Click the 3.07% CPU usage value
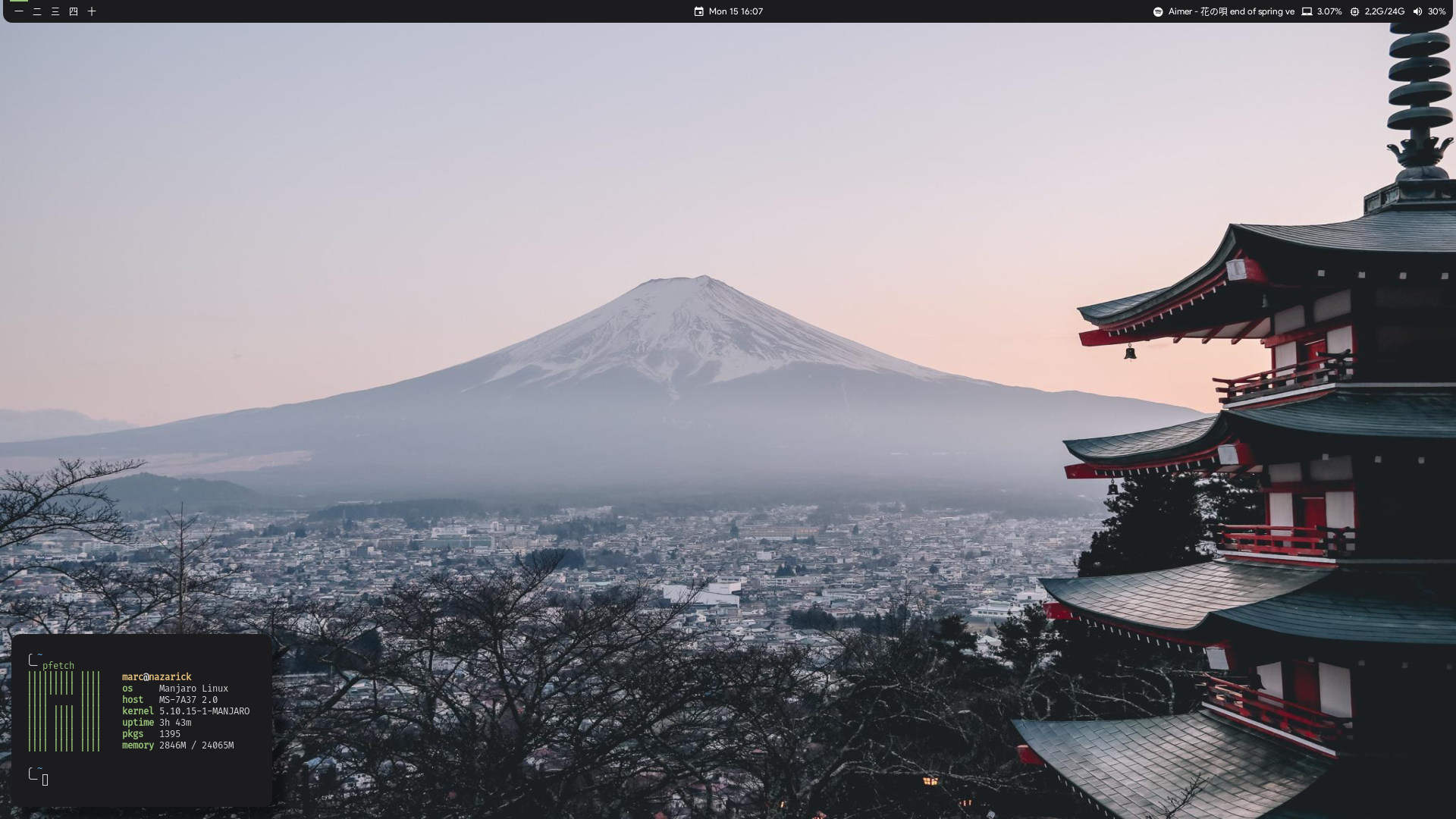Viewport: 1456px width, 819px height. (1329, 11)
